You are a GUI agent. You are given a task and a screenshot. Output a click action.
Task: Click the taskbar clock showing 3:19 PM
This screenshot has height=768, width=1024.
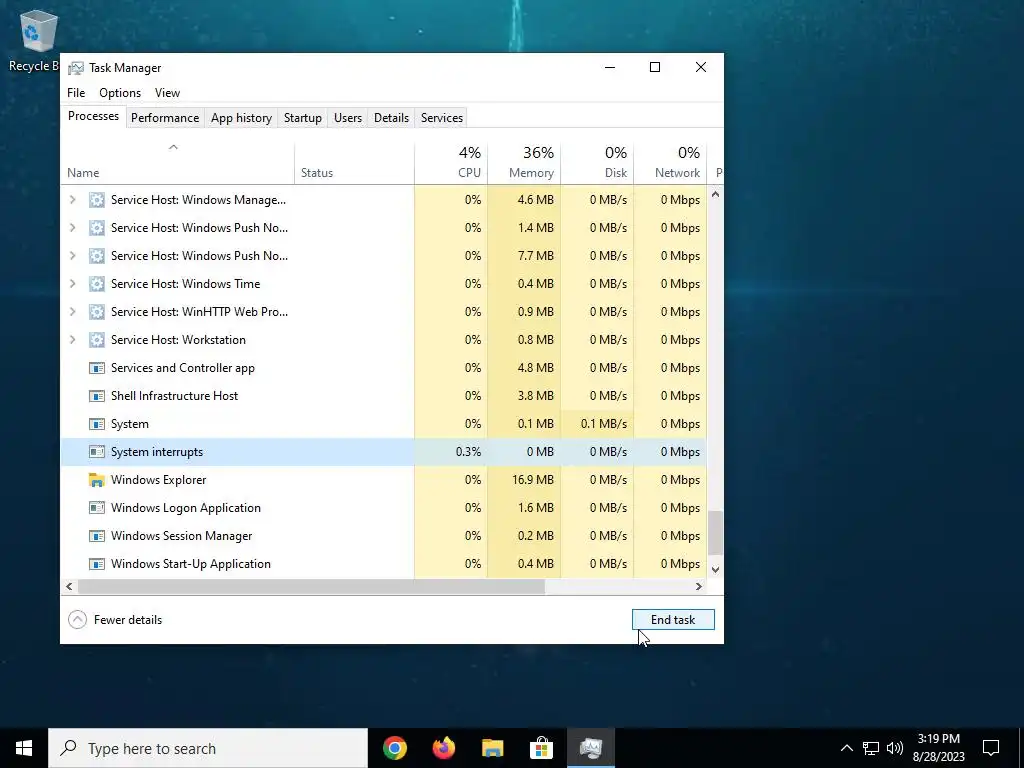[938, 748]
